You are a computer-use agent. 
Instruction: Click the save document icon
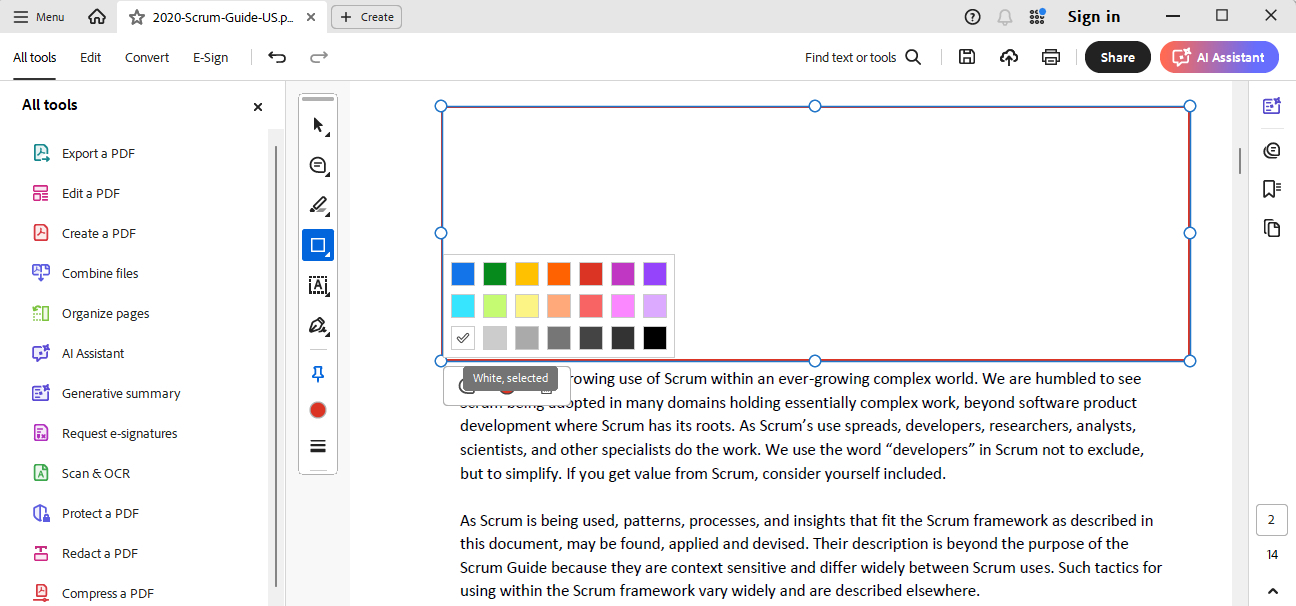[967, 57]
